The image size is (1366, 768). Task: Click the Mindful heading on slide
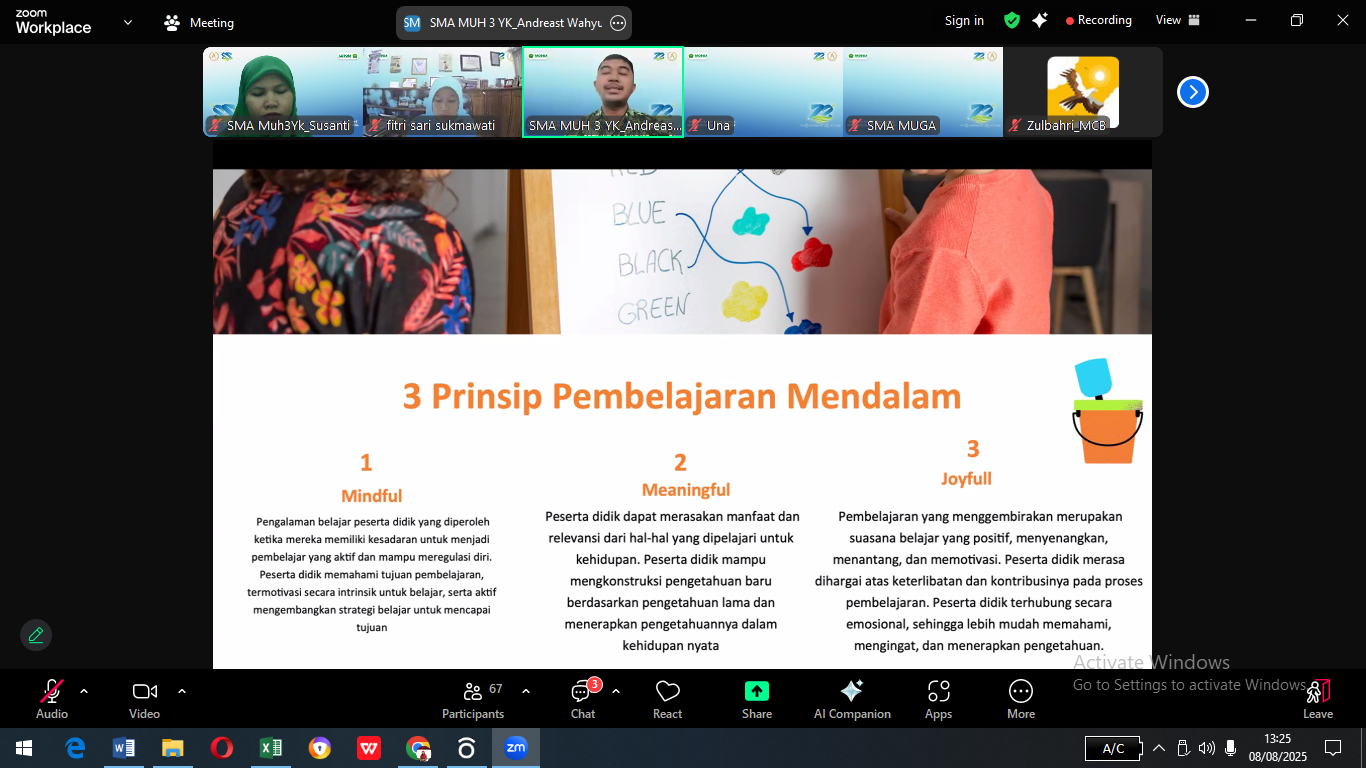[371, 496]
